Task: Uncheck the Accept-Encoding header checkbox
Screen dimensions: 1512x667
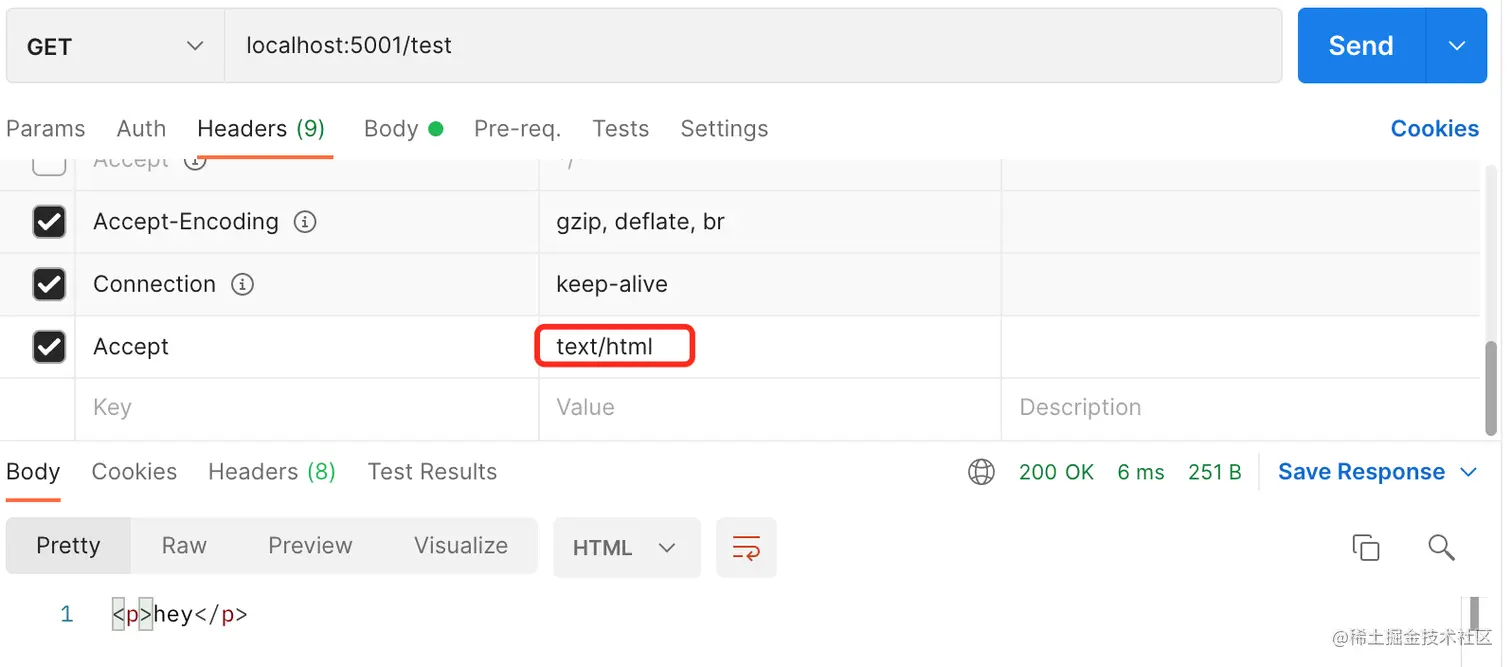Action: point(49,222)
